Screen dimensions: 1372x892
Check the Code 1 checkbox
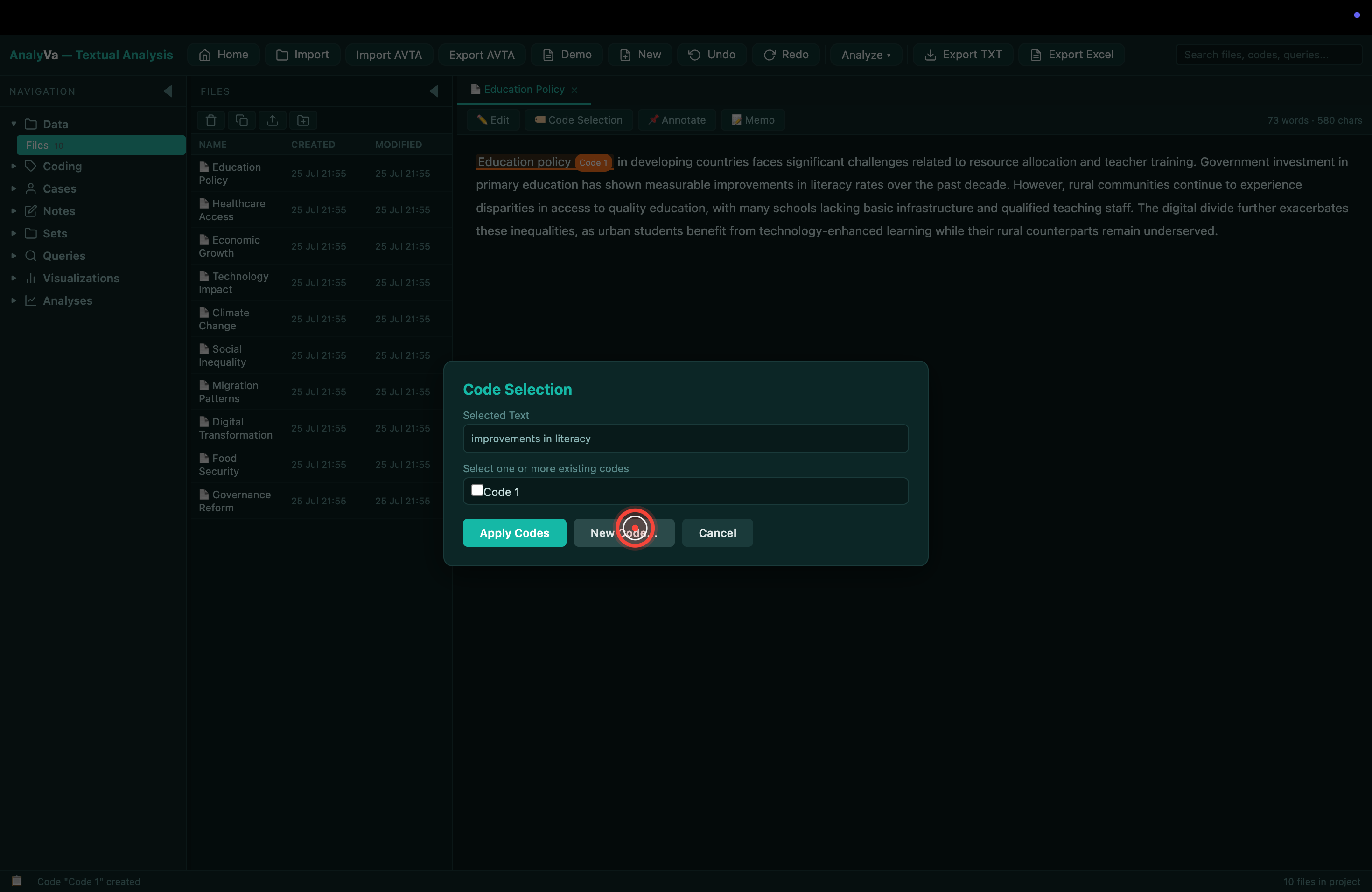click(x=477, y=490)
